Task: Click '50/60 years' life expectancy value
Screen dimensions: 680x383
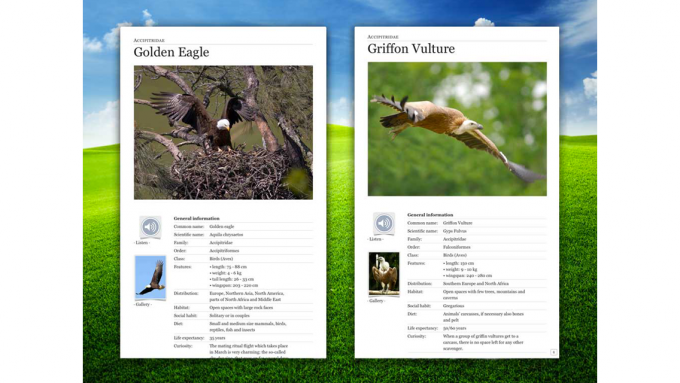Action: pyautogui.click(x=454, y=328)
